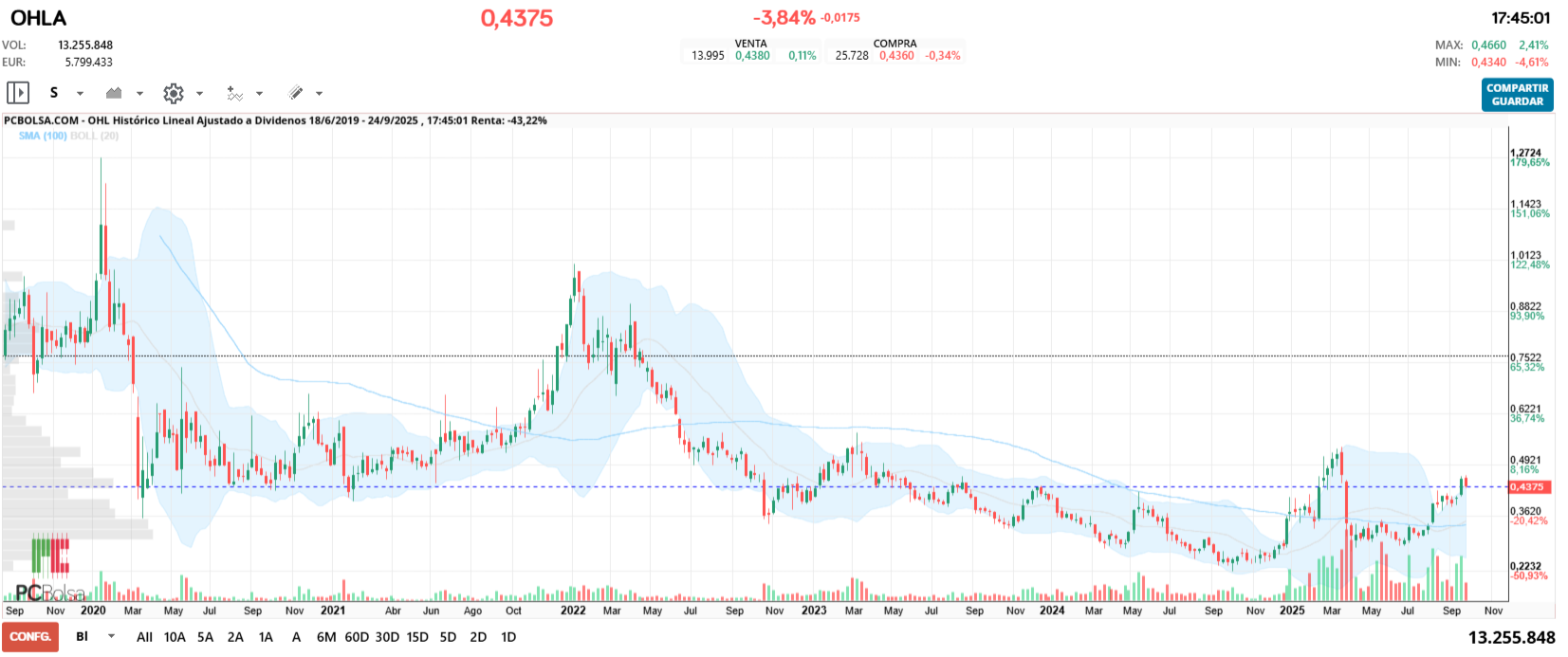
Task: Click the add indicator line icon
Action: click(234, 93)
